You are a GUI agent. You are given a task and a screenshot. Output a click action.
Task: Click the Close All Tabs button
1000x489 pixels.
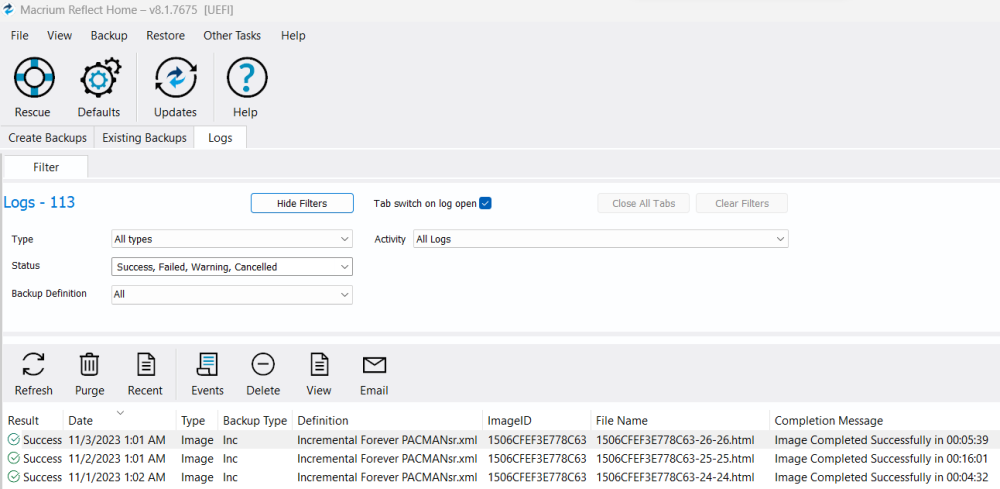coord(644,203)
